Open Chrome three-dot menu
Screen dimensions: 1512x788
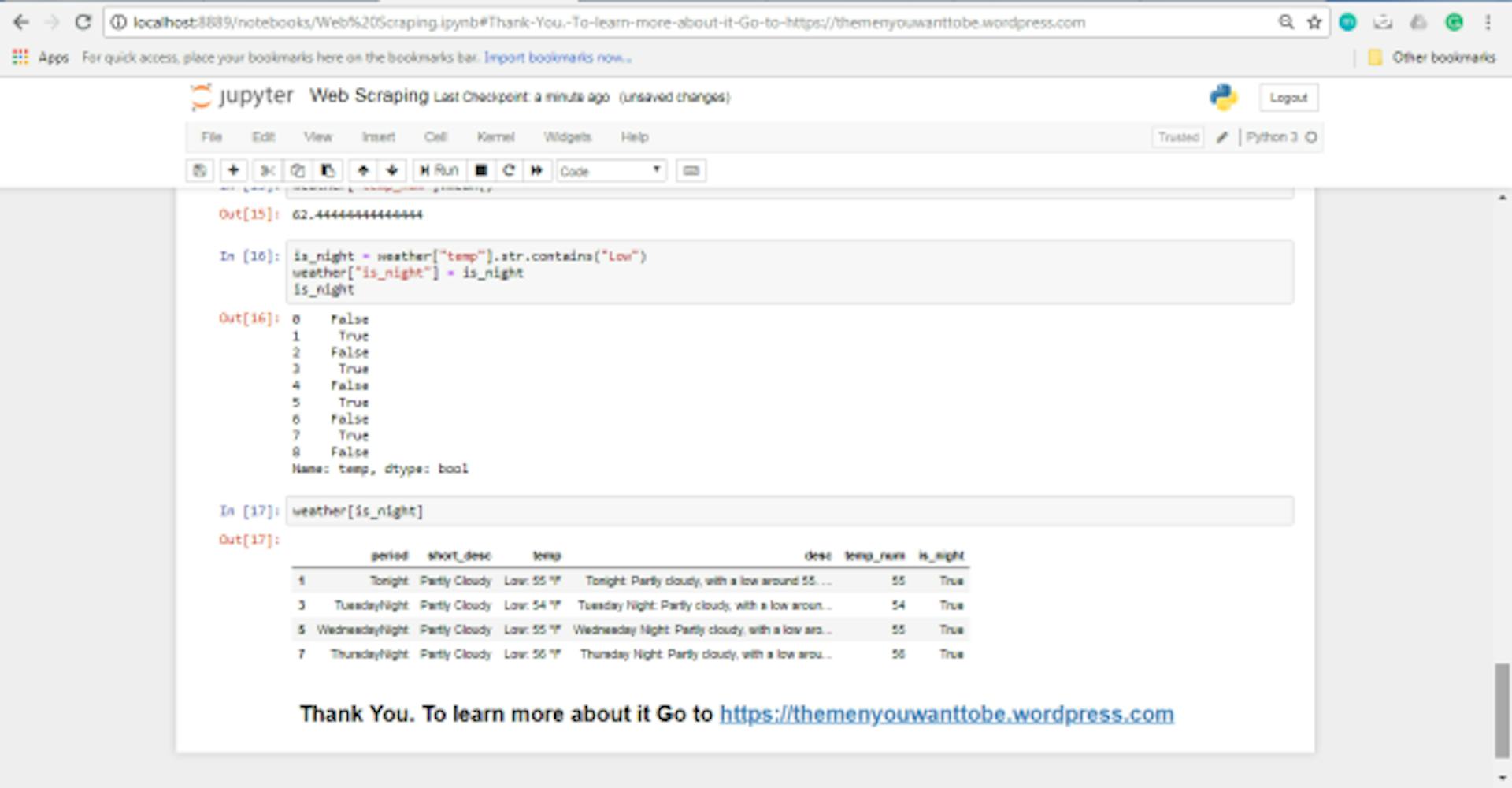coord(1488,22)
